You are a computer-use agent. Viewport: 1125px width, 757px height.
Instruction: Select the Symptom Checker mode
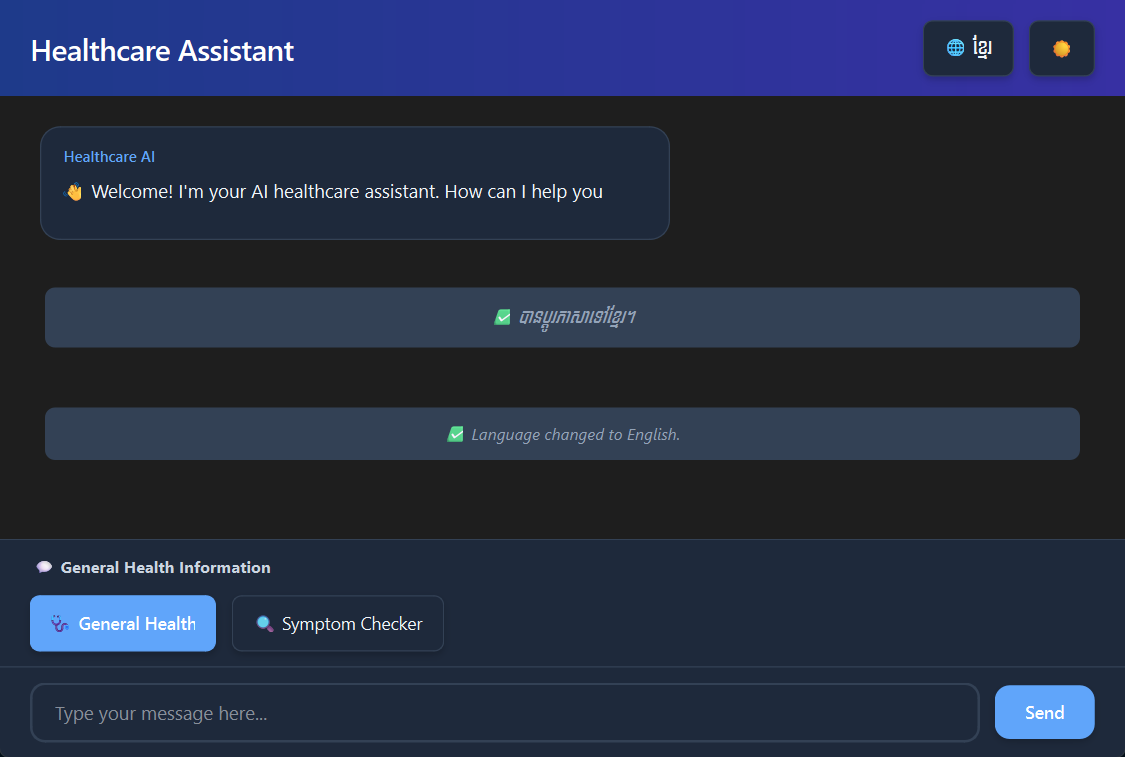pyautogui.click(x=338, y=623)
